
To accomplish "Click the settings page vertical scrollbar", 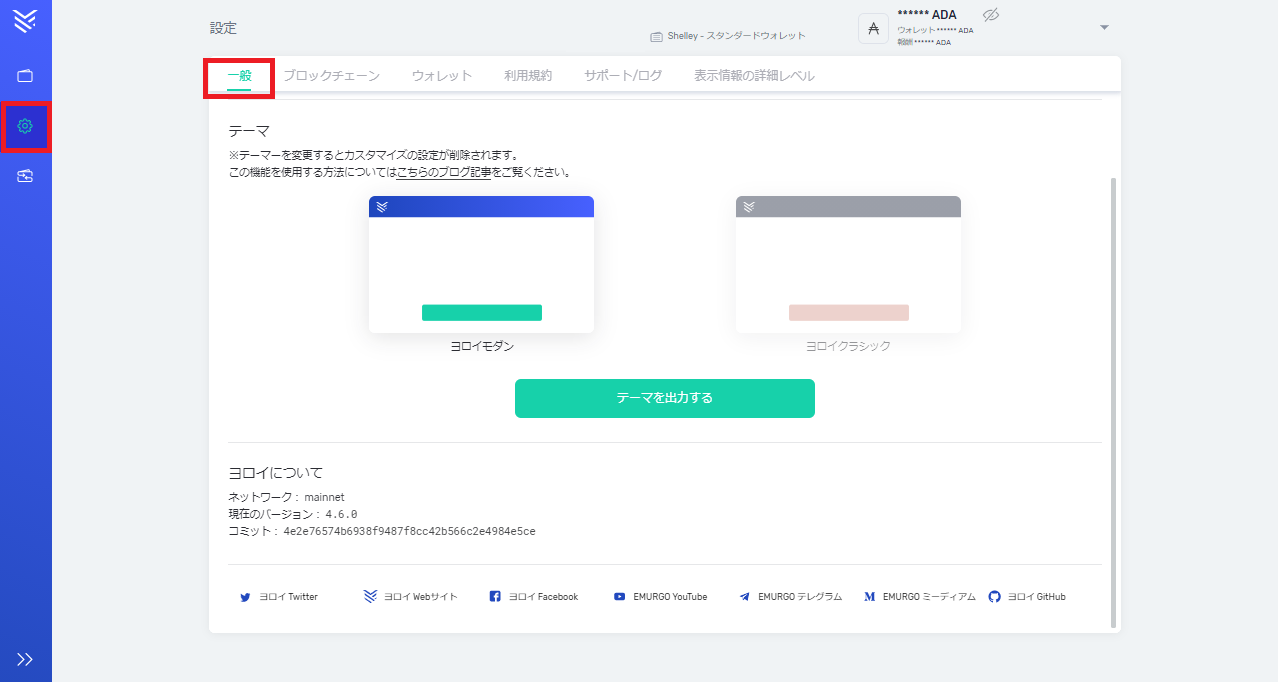I will [1114, 400].
